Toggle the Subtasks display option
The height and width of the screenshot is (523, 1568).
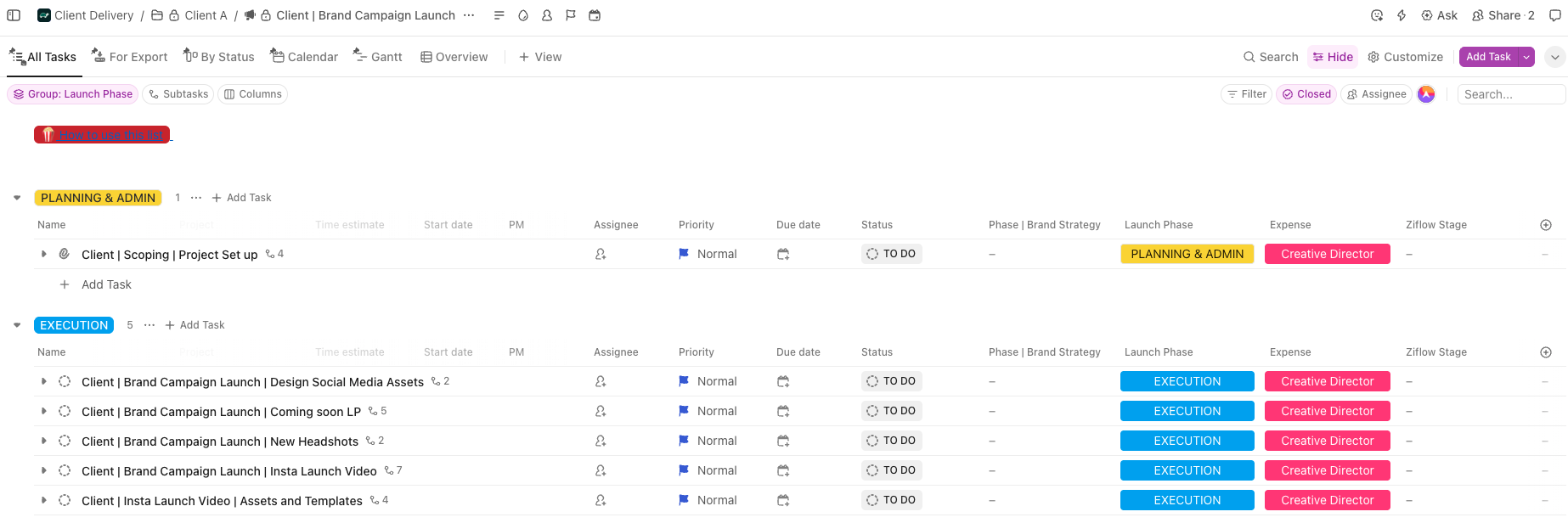pyautogui.click(x=178, y=94)
